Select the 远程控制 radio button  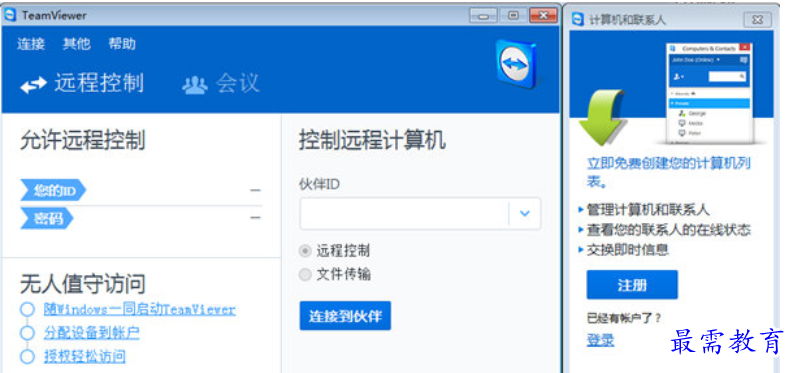click(x=305, y=251)
